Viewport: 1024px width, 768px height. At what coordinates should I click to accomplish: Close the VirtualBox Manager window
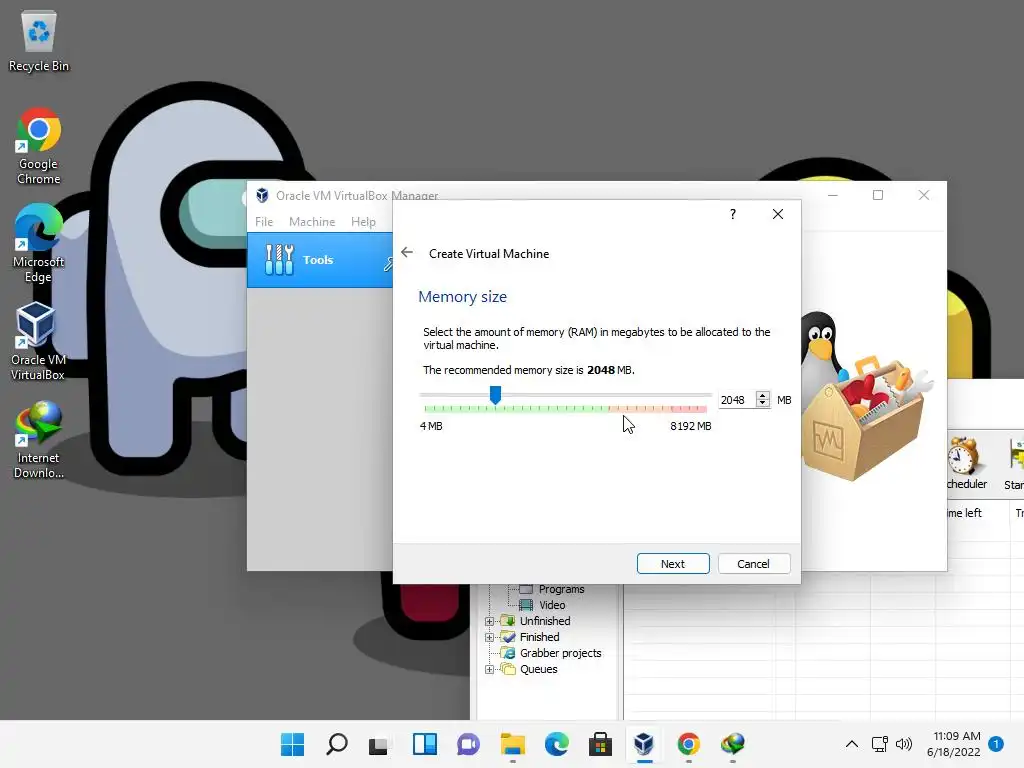[923, 195]
